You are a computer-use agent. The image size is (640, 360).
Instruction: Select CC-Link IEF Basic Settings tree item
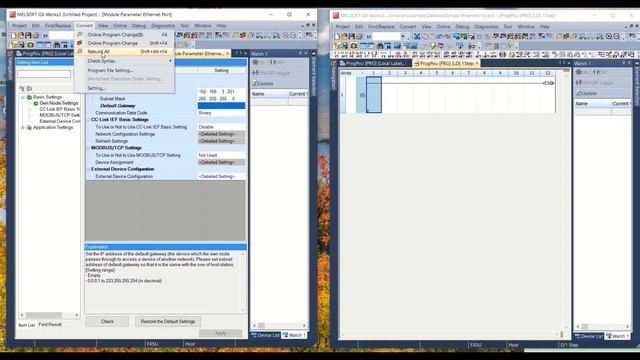60,109
